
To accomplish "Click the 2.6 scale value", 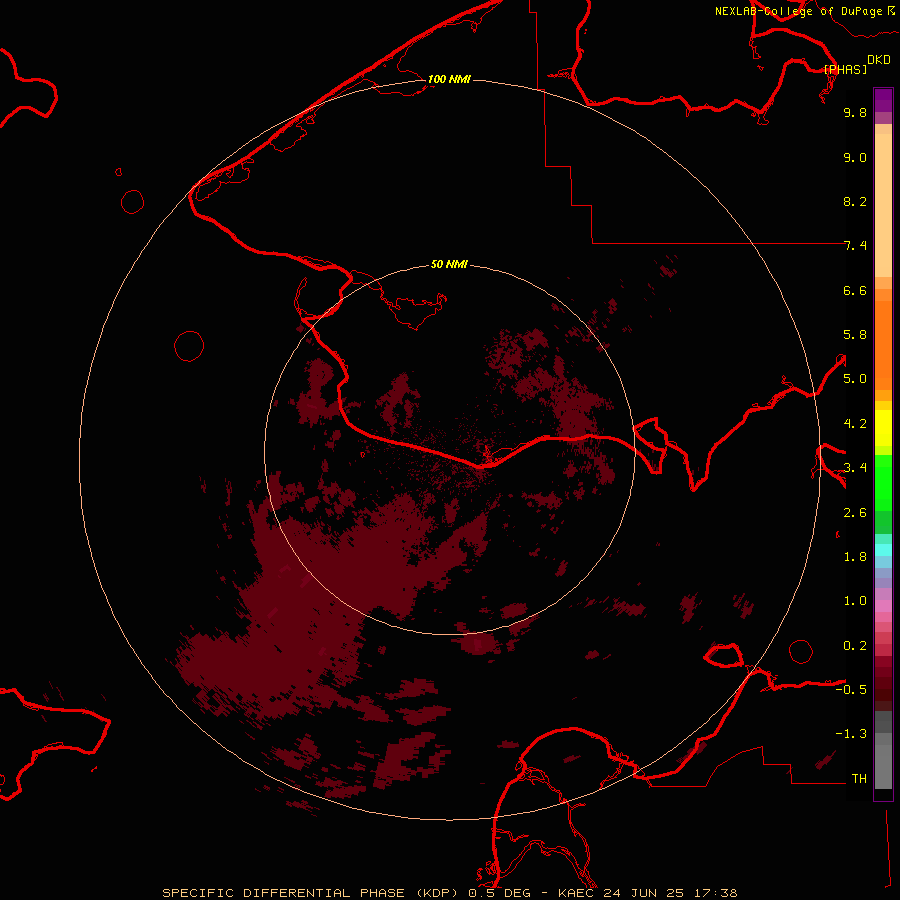I will pyautogui.click(x=855, y=513).
